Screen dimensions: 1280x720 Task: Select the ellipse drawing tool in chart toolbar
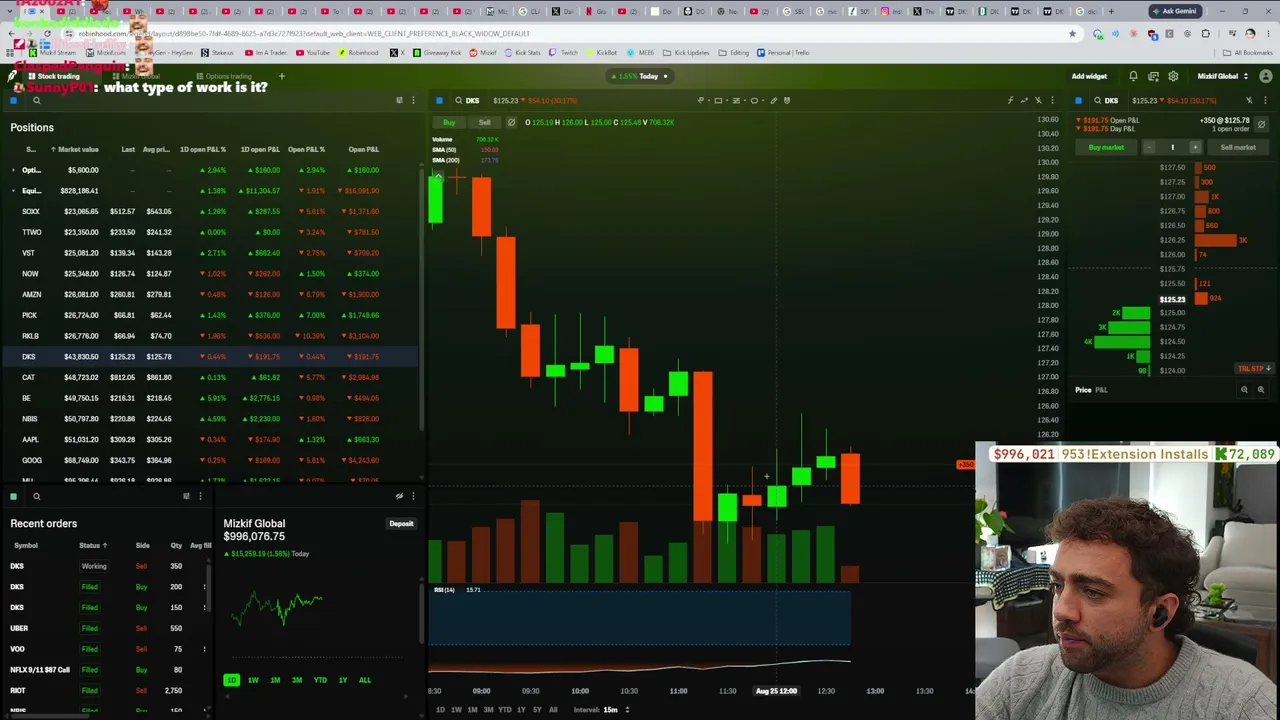(754, 100)
